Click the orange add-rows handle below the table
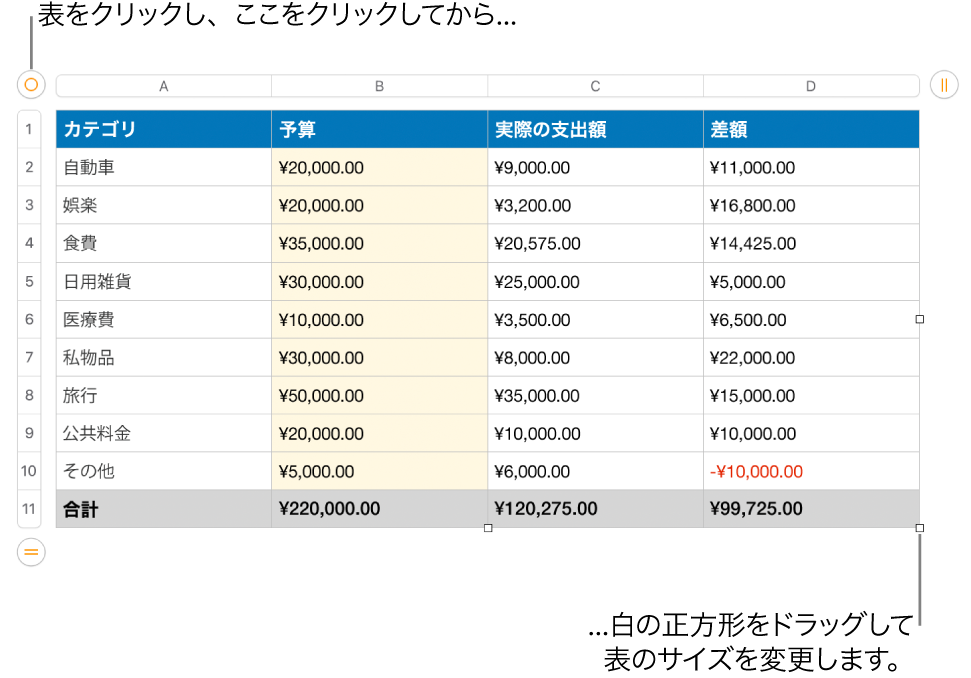971x678 pixels. coord(30,551)
